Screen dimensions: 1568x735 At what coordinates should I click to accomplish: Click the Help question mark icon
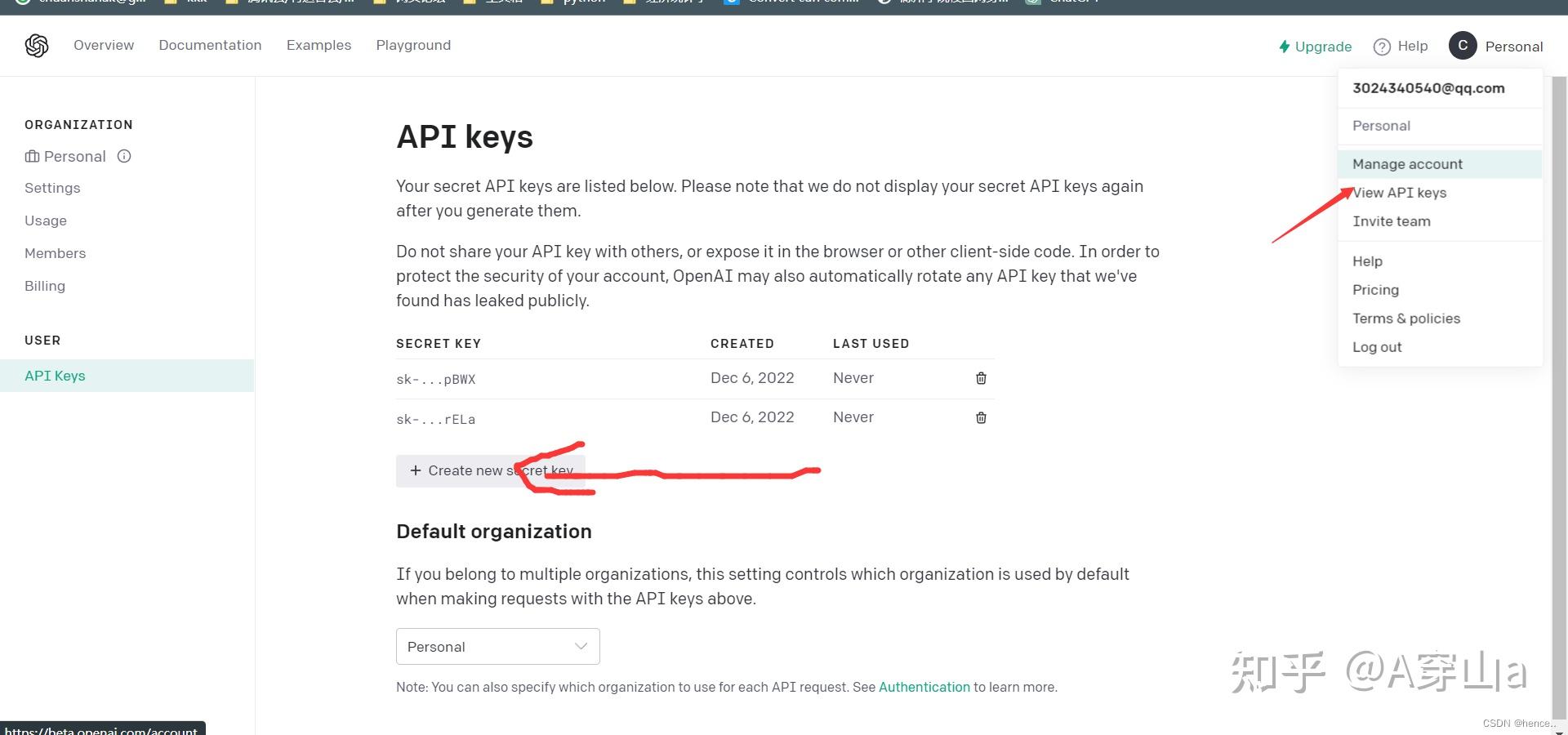point(1382,47)
